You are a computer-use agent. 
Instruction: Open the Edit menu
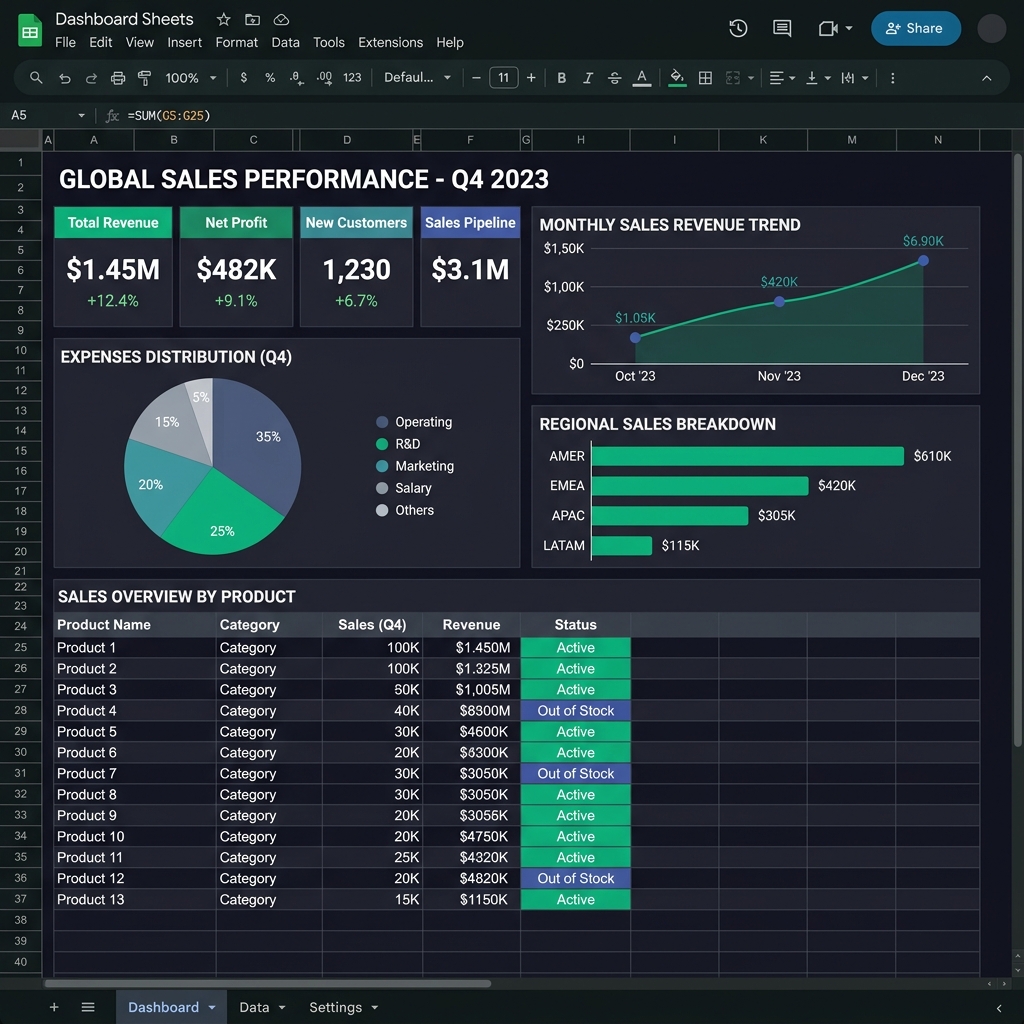tap(101, 42)
